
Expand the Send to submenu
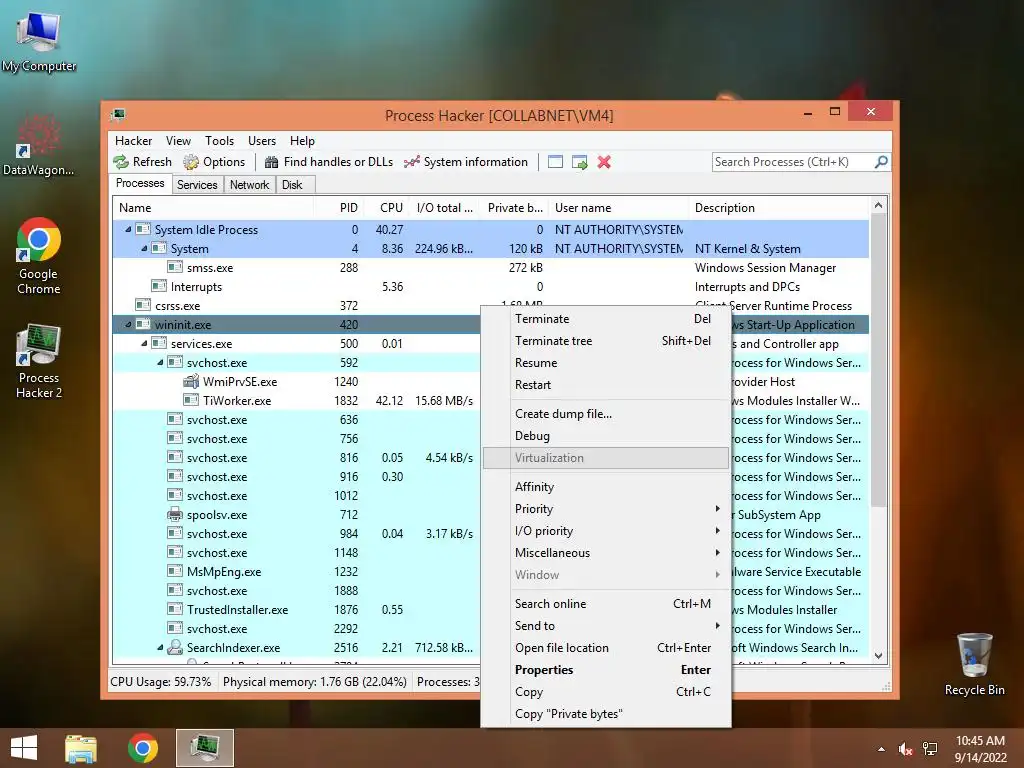click(x=605, y=626)
